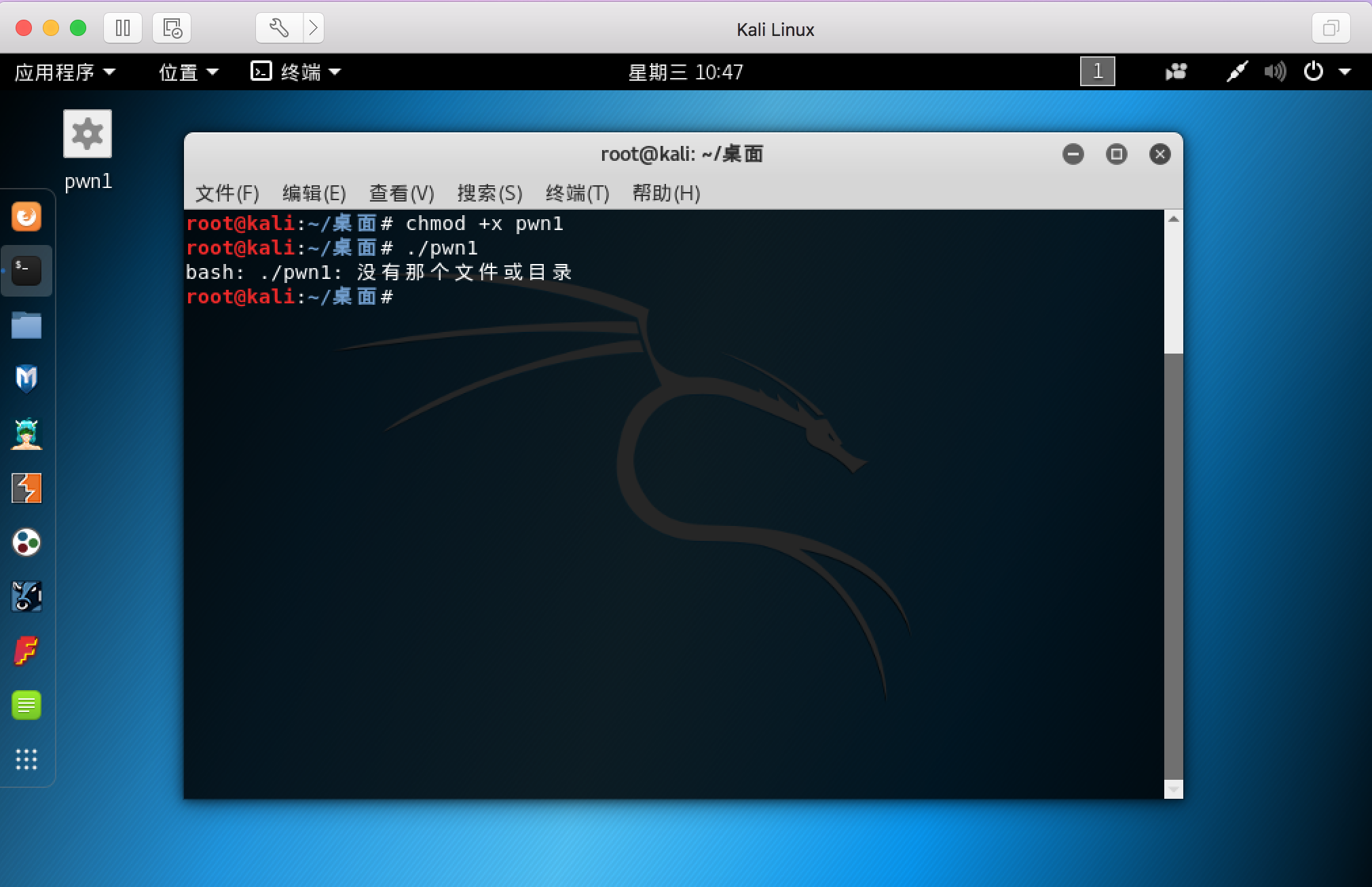Open the 帮助(H) menu in terminal
Viewport: 1372px width, 887px height.
pos(667,193)
